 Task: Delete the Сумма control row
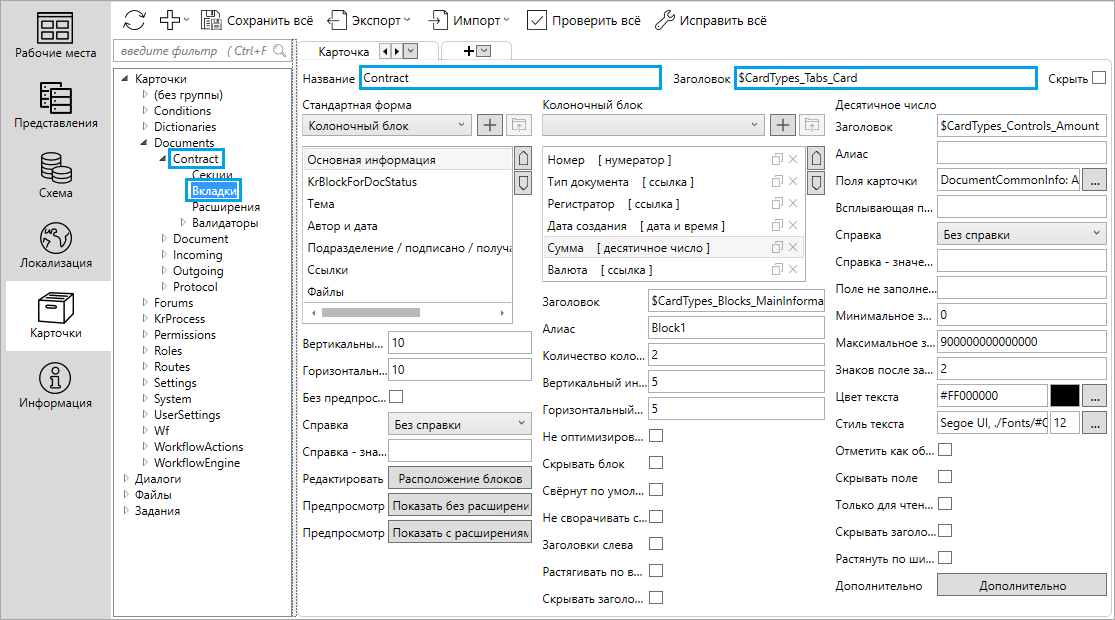pos(793,248)
